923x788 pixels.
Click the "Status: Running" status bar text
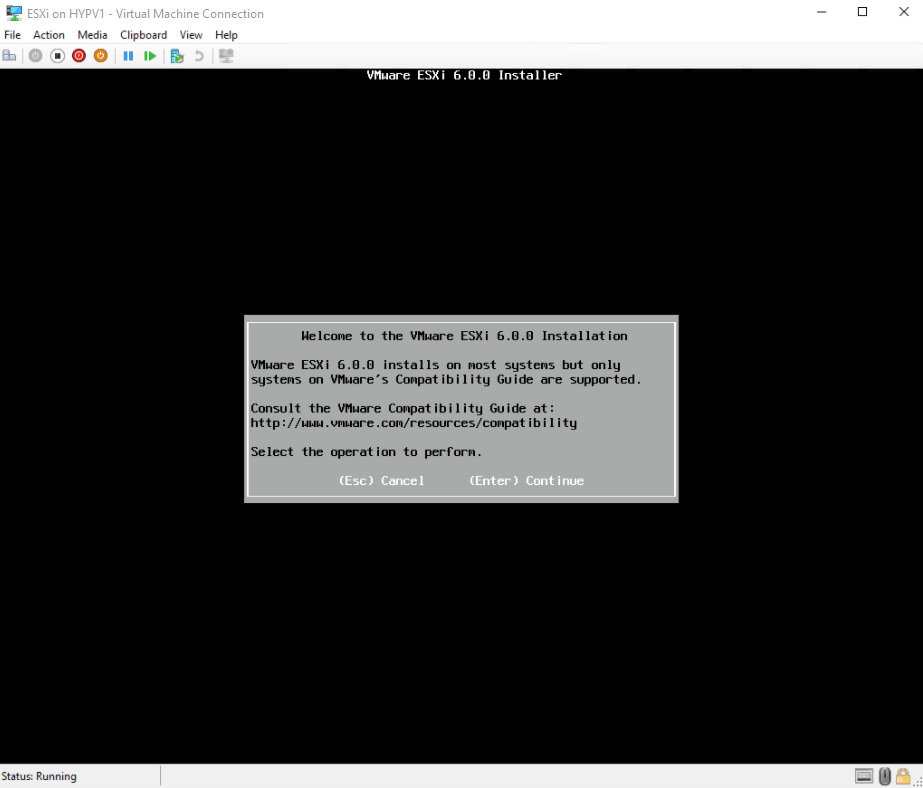point(39,776)
